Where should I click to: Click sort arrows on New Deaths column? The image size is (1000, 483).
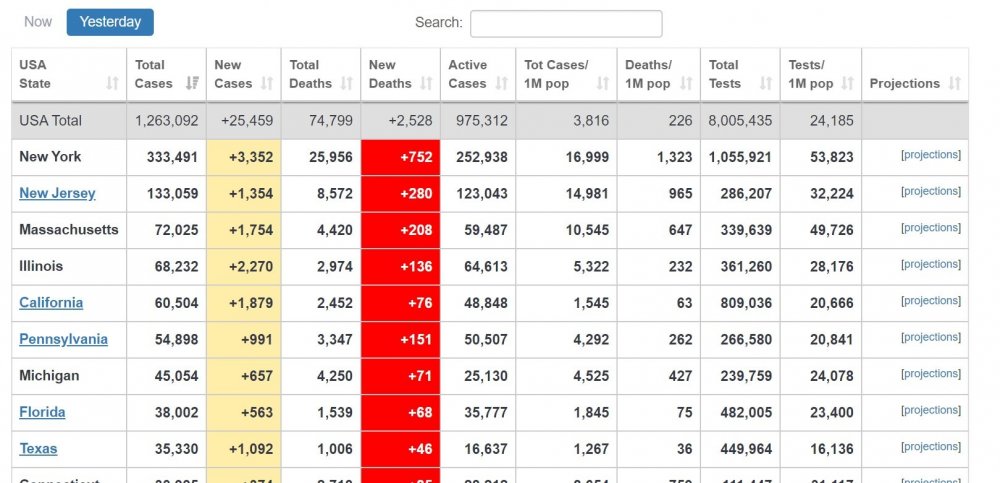pyautogui.click(x=426, y=84)
